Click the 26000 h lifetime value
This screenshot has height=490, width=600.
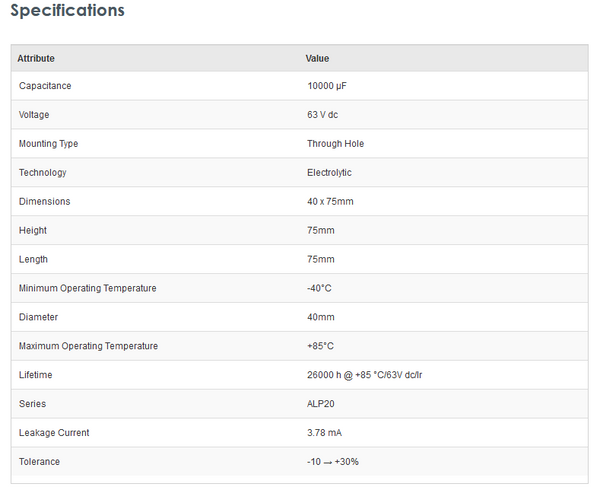click(x=370, y=376)
